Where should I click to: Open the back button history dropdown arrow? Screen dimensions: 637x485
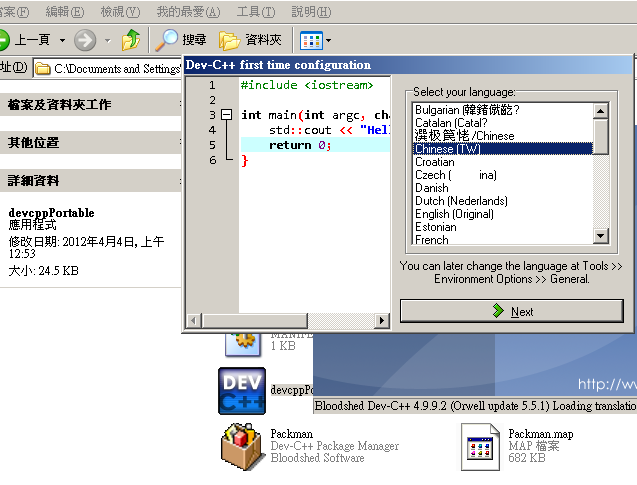(x=62, y=40)
